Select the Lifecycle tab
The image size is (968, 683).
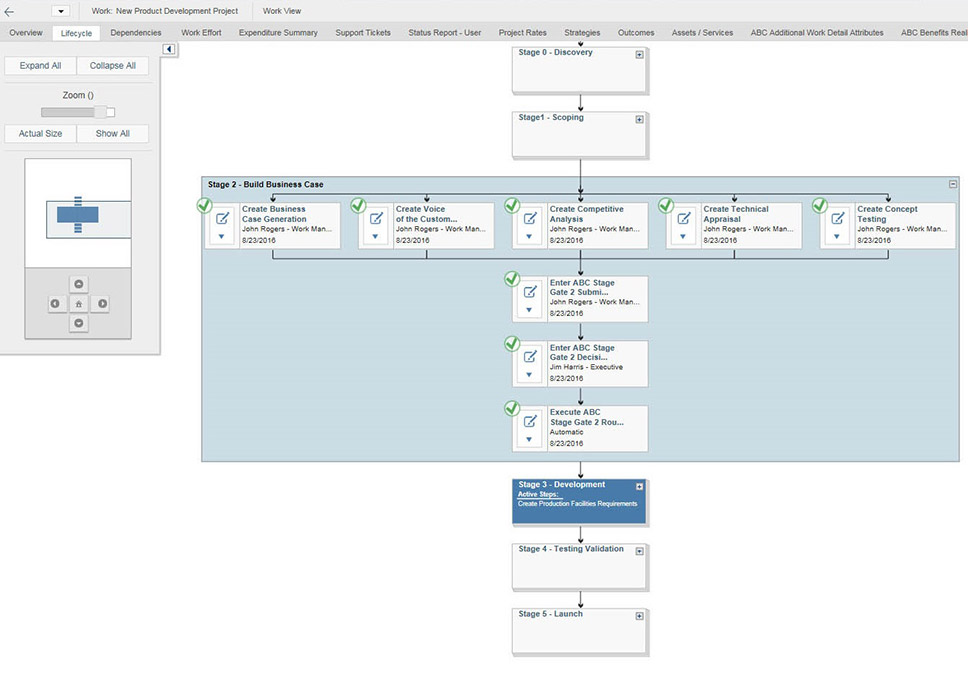(x=77, y=33)
